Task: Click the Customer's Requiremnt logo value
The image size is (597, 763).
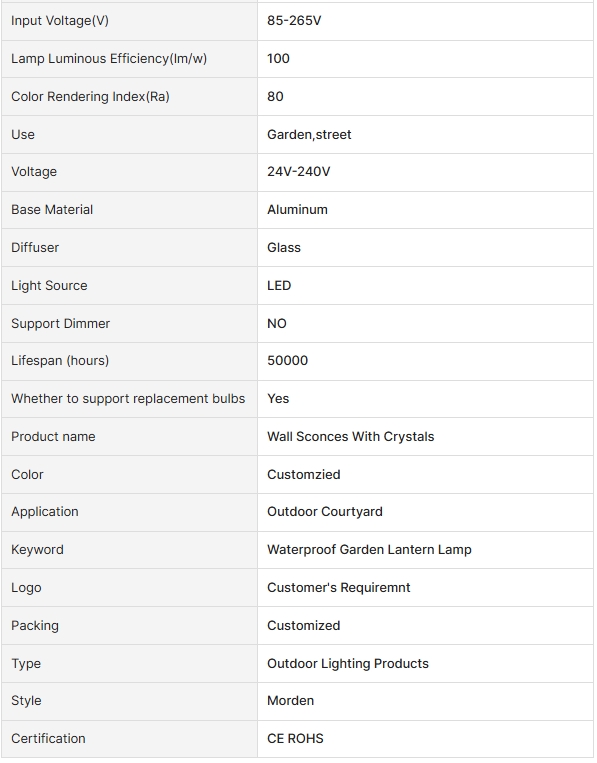Action: click(339, 588)
